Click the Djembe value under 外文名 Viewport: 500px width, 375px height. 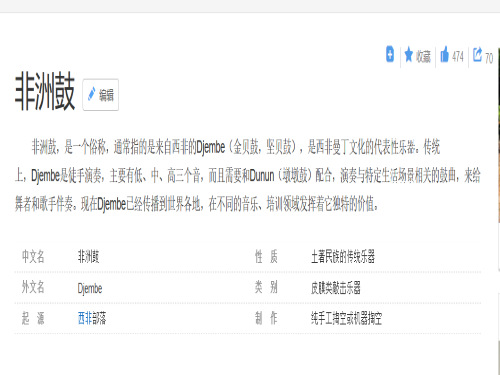pos(90,288)
